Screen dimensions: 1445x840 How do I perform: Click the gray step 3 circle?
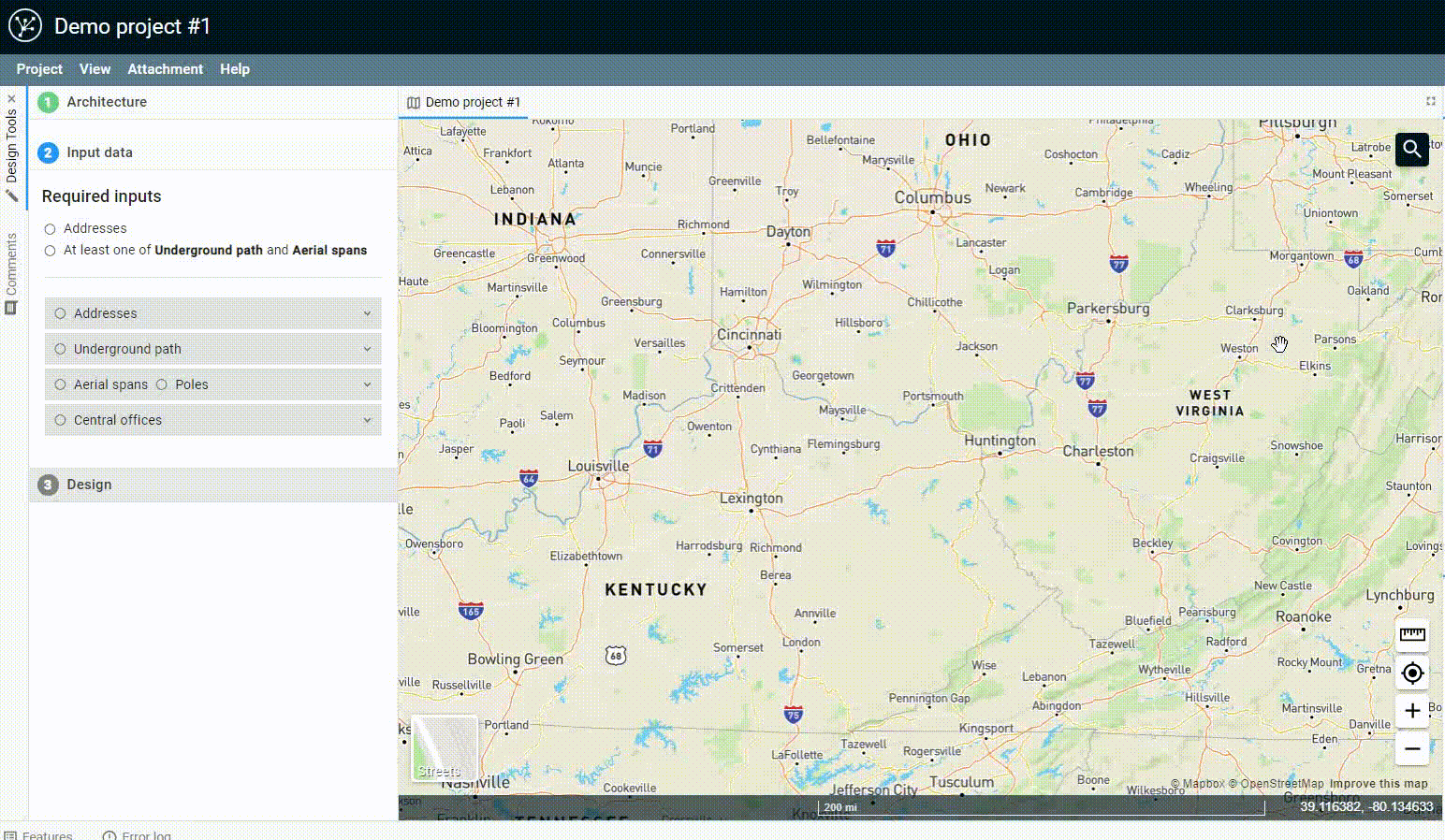48,485
